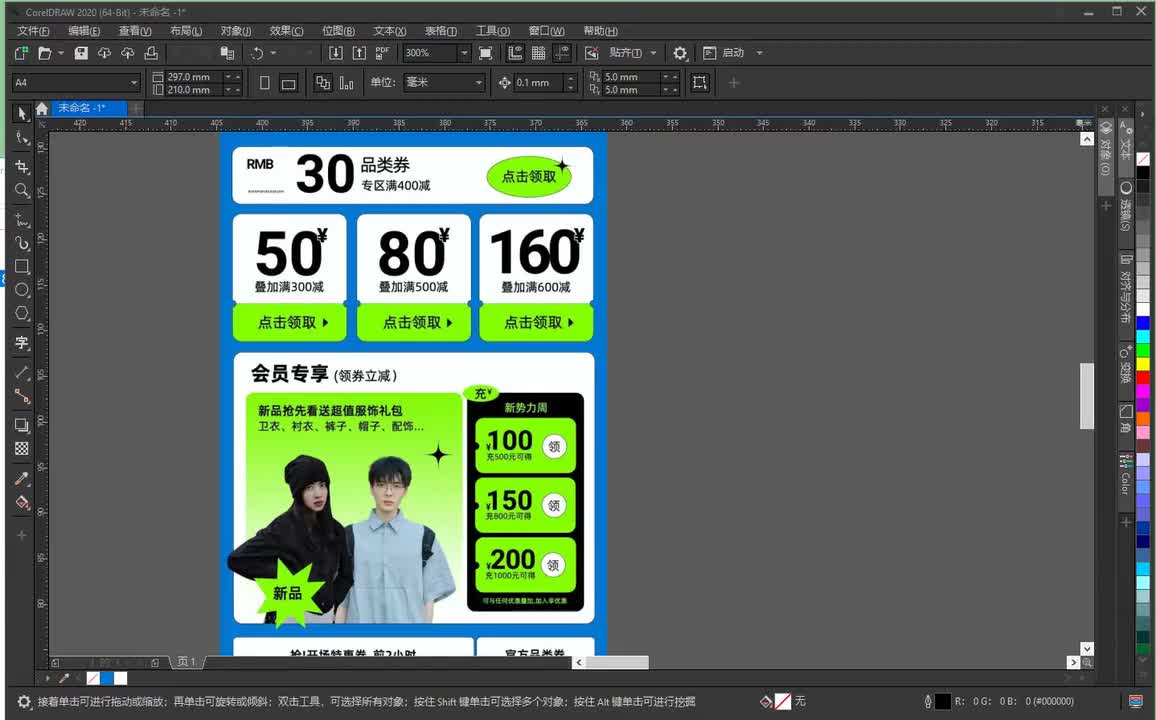Open the 效果(C) menu
This screenshot has height=720, width=1156.
[x=286, y=31]
